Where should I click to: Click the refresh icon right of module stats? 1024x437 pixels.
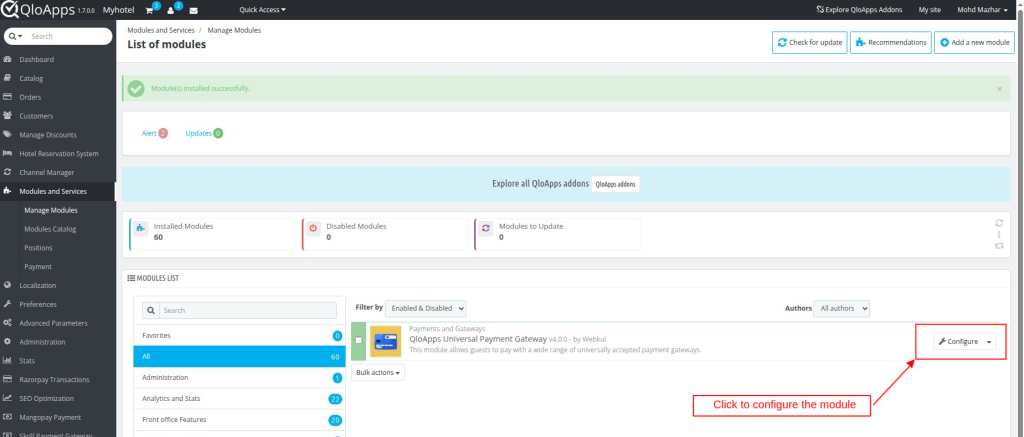998,223
